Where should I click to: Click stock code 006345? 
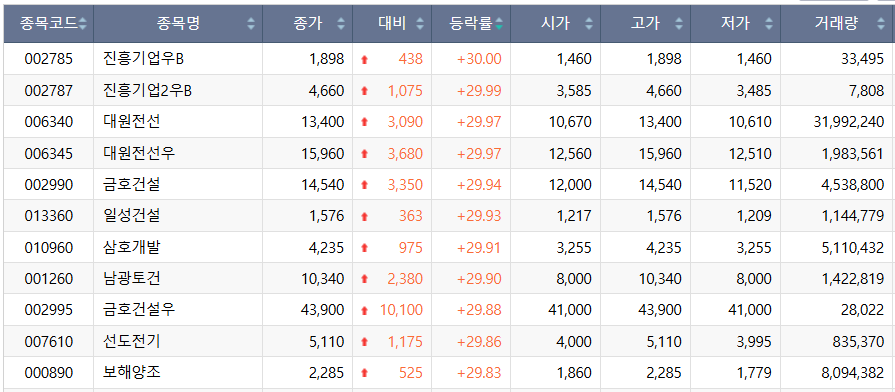[49, 153]
